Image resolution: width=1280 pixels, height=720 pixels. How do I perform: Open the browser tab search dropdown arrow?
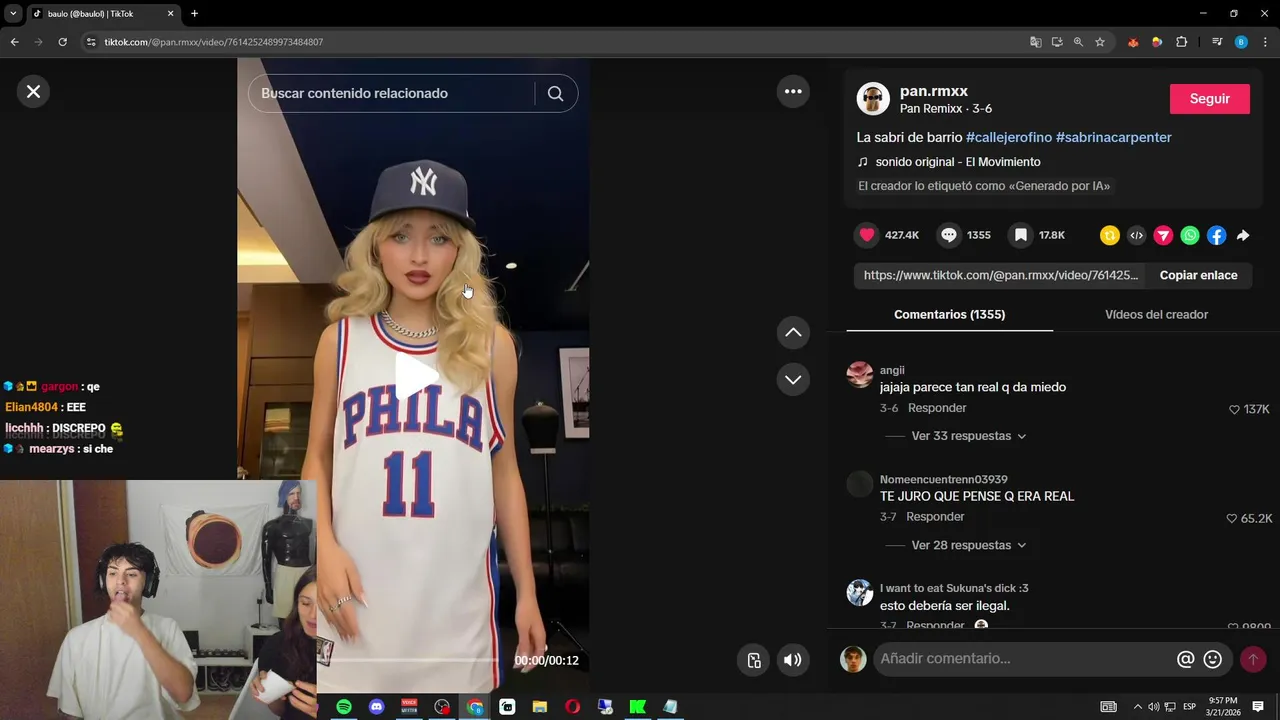click(x=13, y=14)
